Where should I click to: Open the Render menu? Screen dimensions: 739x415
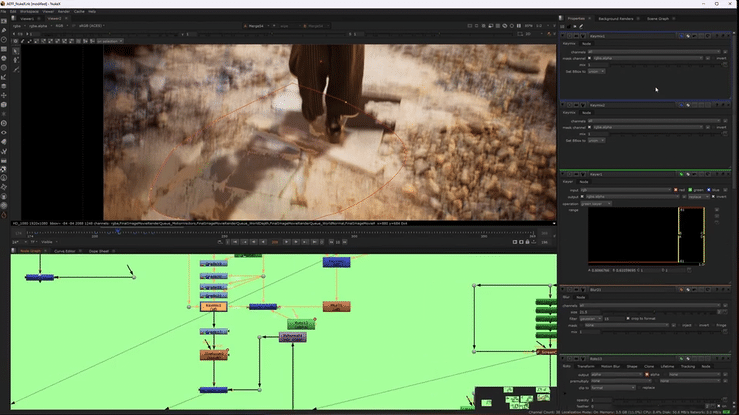pyautogui.click(x=64, y=11)
